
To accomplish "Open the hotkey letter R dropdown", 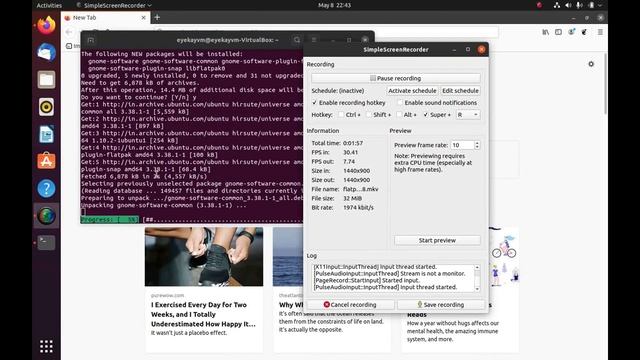I will [467, 115].
